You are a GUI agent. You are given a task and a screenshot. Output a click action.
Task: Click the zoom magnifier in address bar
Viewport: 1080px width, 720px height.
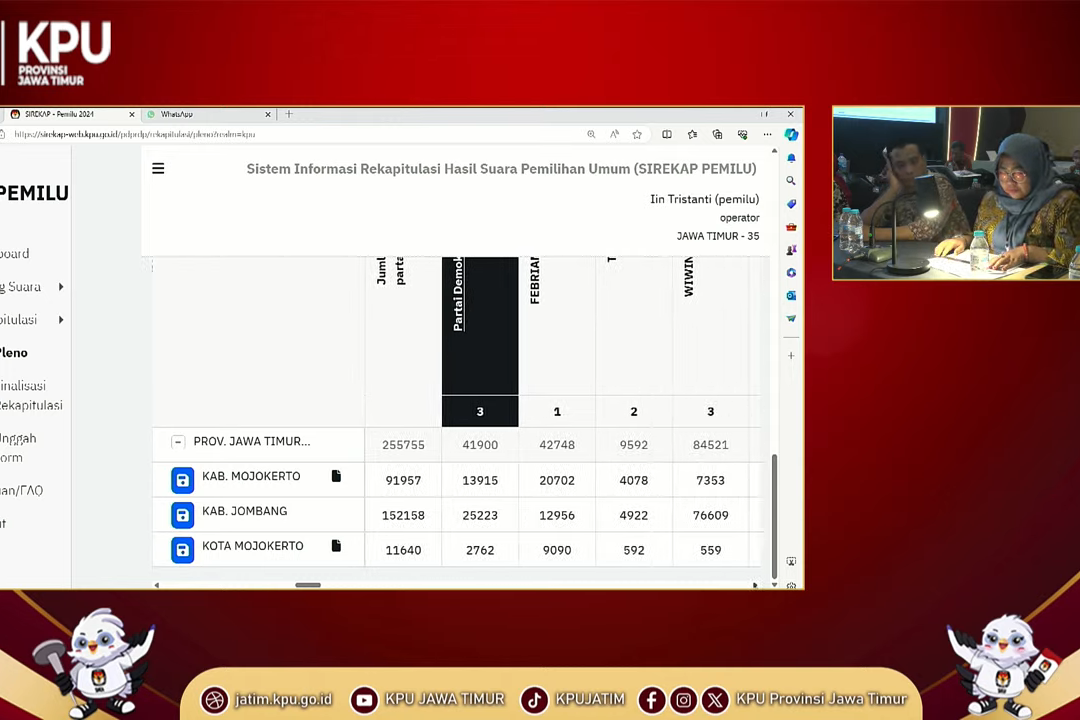coord(591,134)
